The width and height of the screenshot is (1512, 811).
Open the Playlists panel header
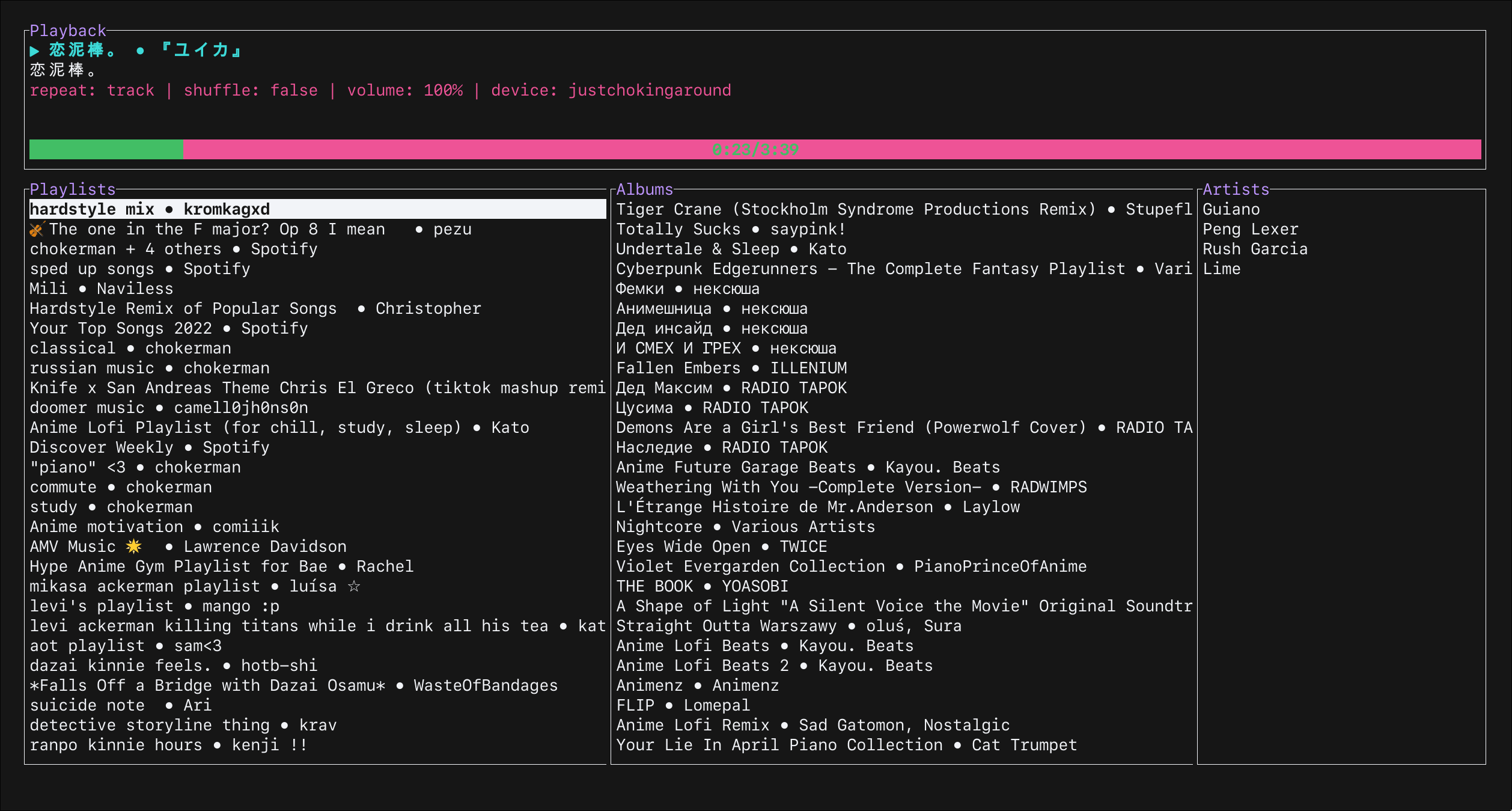coord(72,189)
